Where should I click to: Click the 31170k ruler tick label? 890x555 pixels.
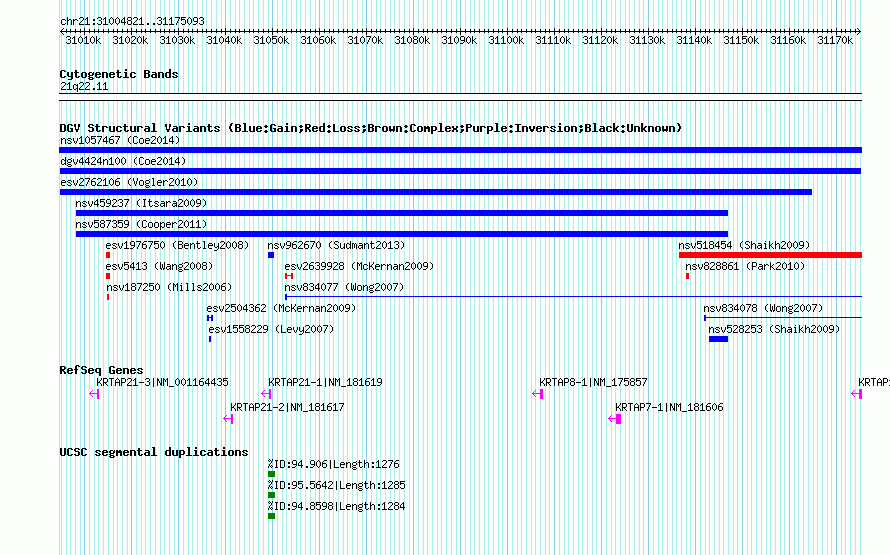(835, 40)
